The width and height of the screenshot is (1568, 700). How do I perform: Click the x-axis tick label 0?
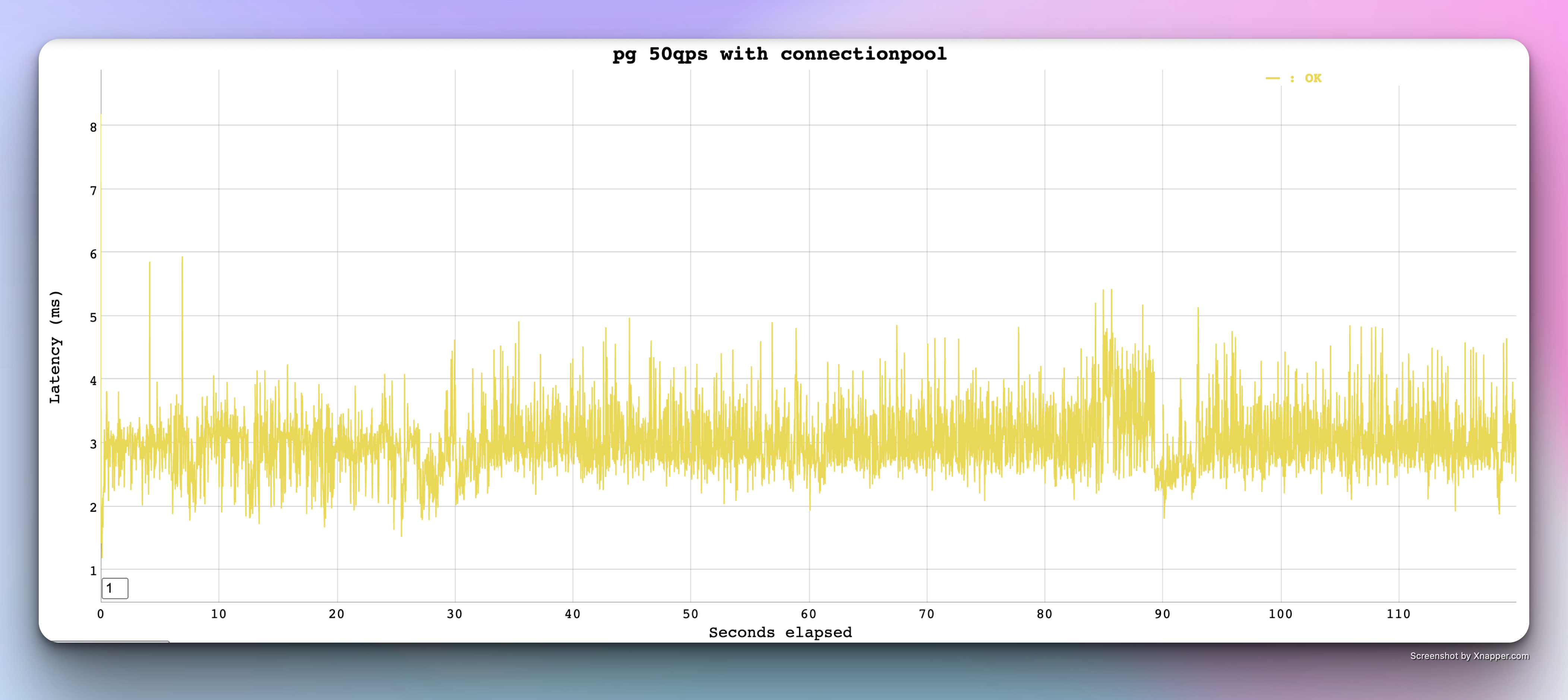coord(101,614)
